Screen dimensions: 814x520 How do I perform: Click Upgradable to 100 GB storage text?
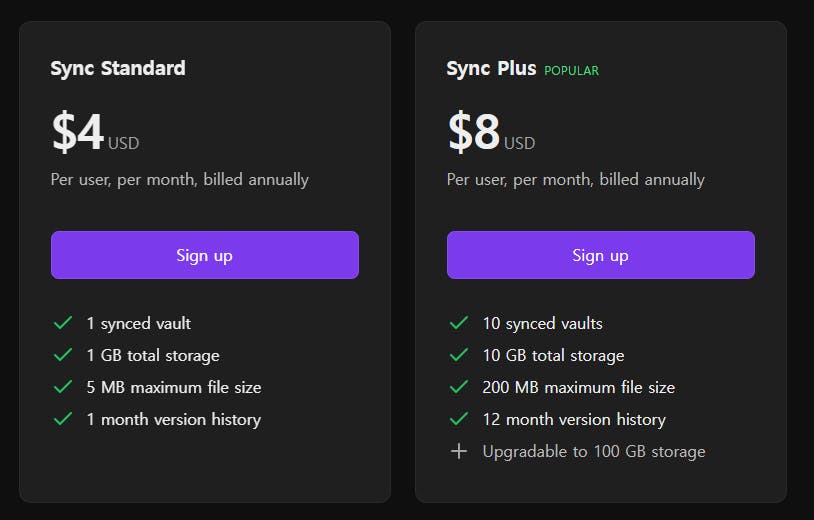pyautogui.click(x=594, y=451)
